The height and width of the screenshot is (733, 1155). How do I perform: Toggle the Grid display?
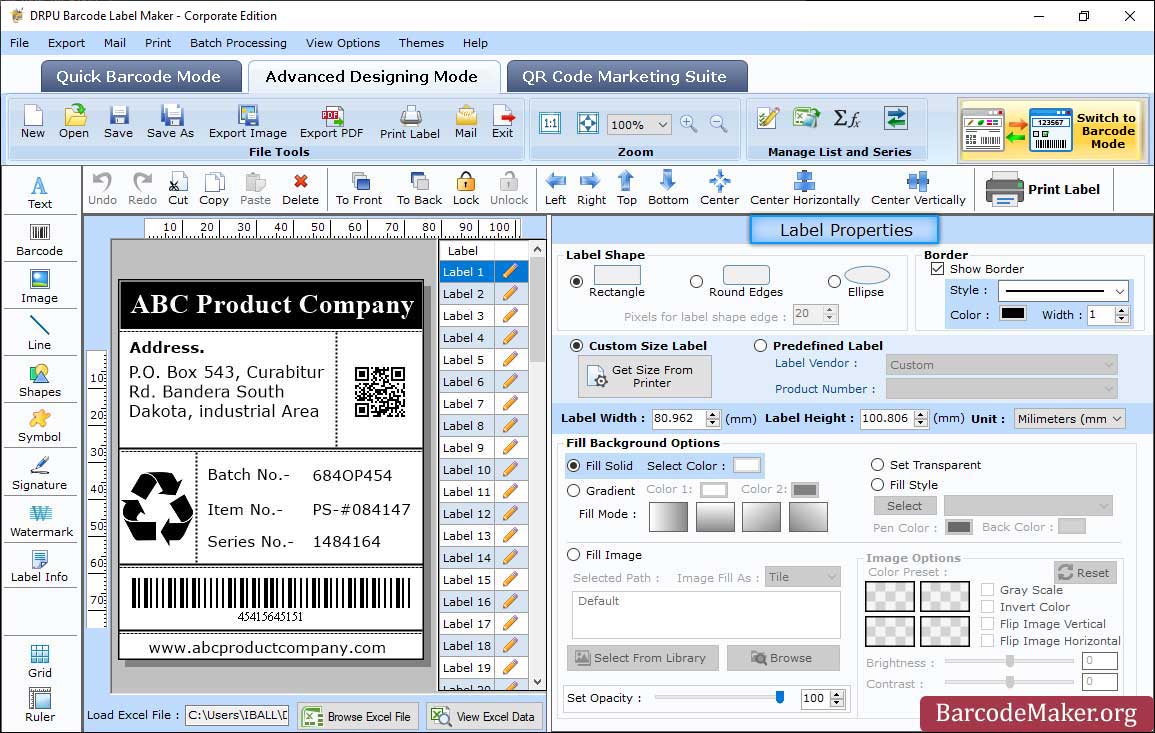[x=40, y=662]
